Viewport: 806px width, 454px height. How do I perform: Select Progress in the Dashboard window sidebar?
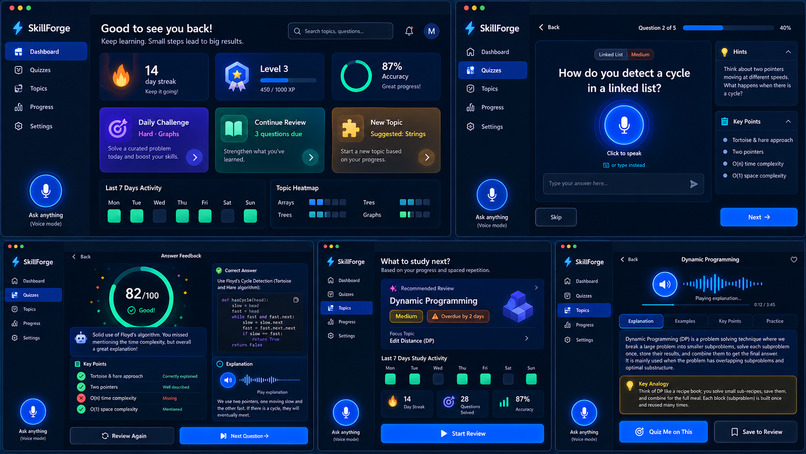pos(46,107)
